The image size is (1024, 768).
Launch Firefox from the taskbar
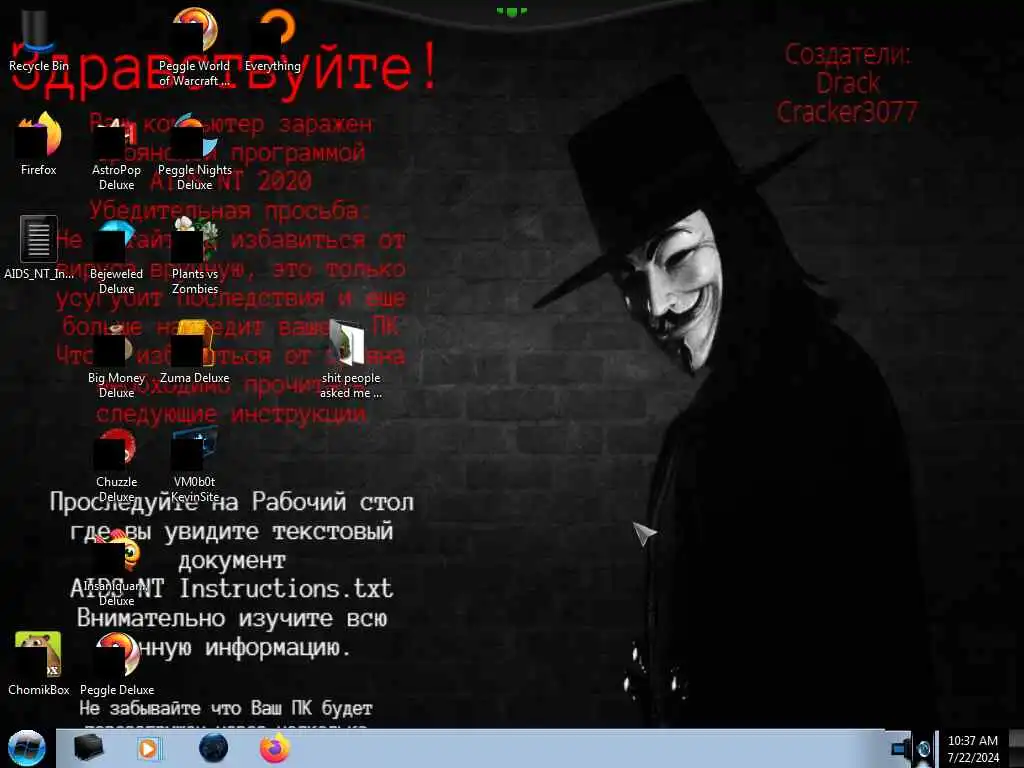click(275, 748)
